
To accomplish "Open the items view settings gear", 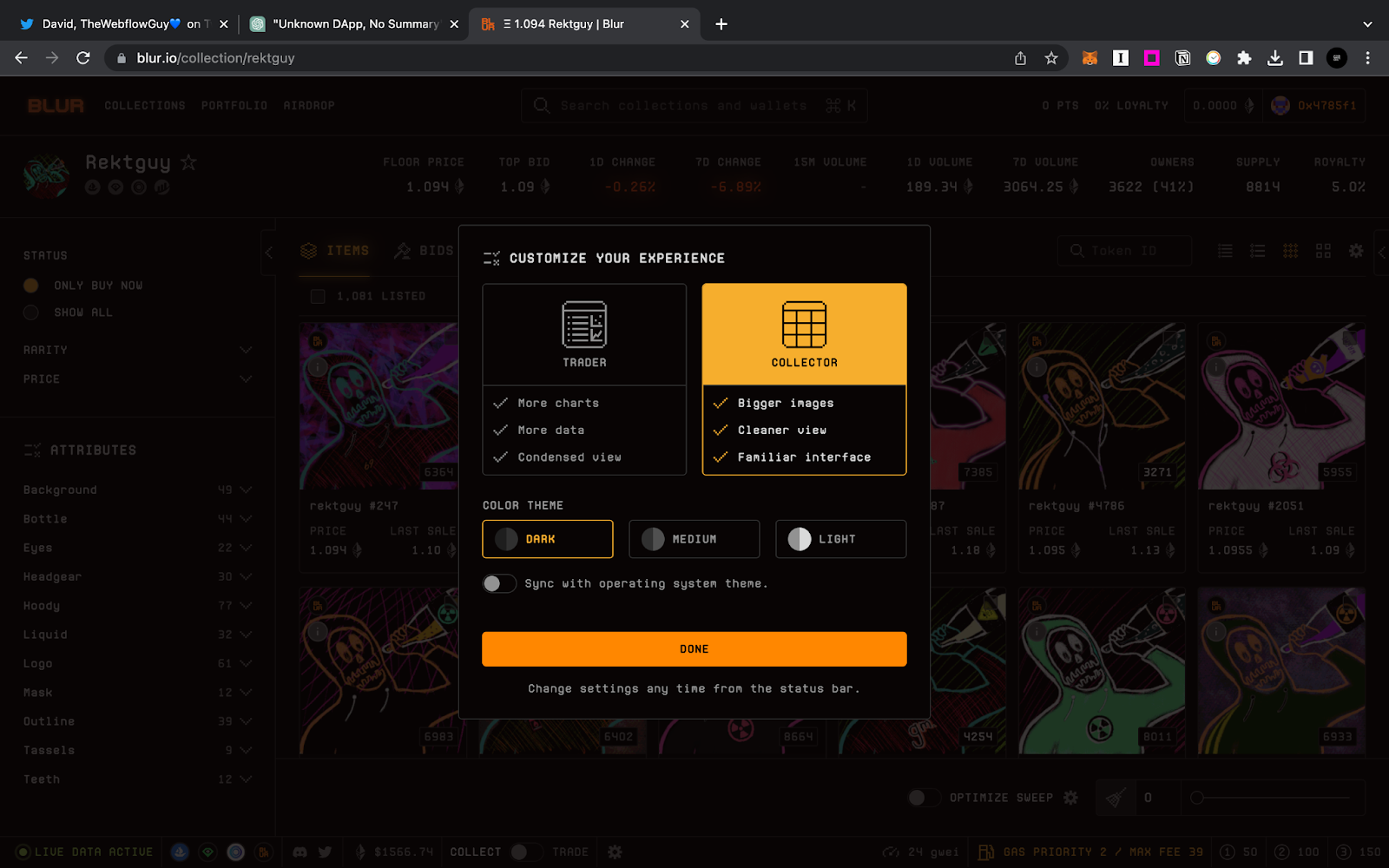I will (x=1356, y=251).
